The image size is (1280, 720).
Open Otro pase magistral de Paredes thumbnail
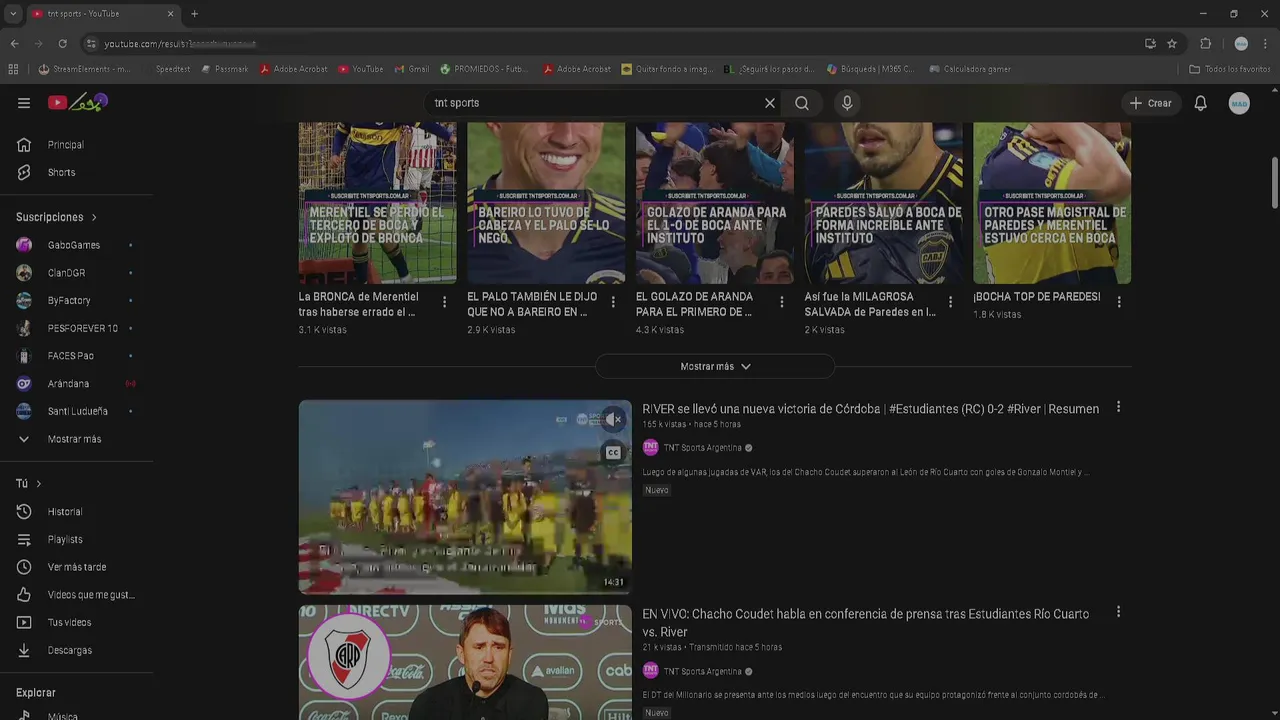point(1052,203)
